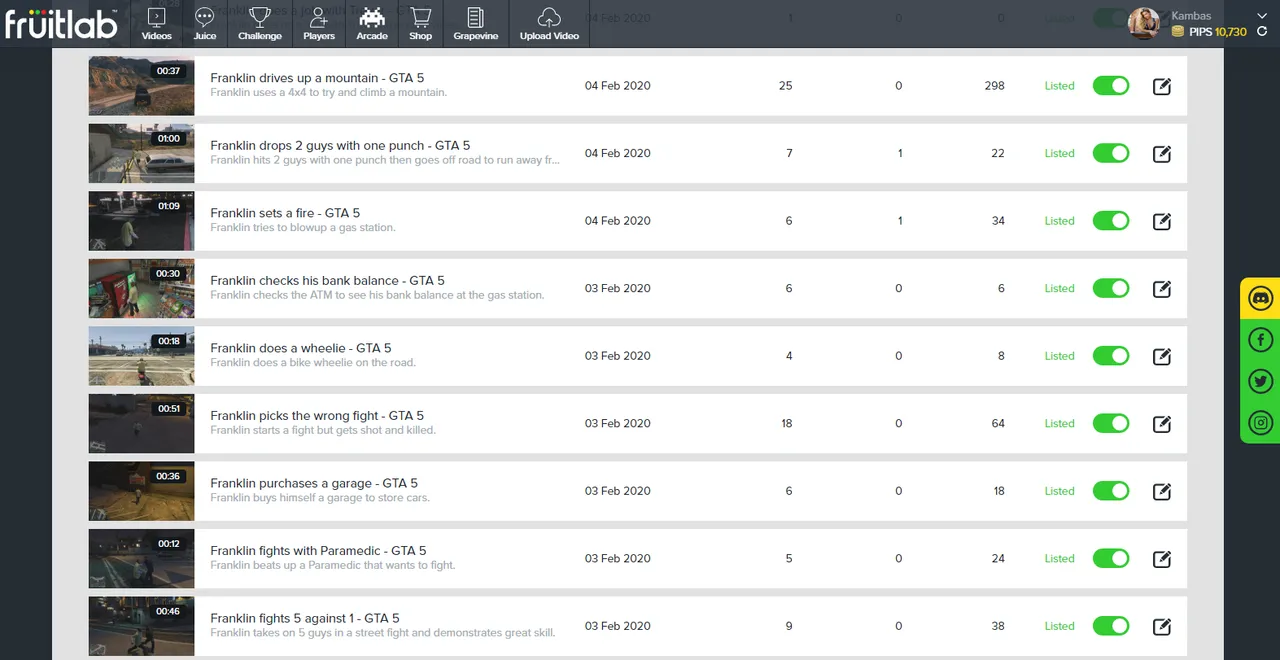Open title Franklin sets a fire - GTA 5
This screenshot has width=1280, height=660.
click(x=285, y=213)
